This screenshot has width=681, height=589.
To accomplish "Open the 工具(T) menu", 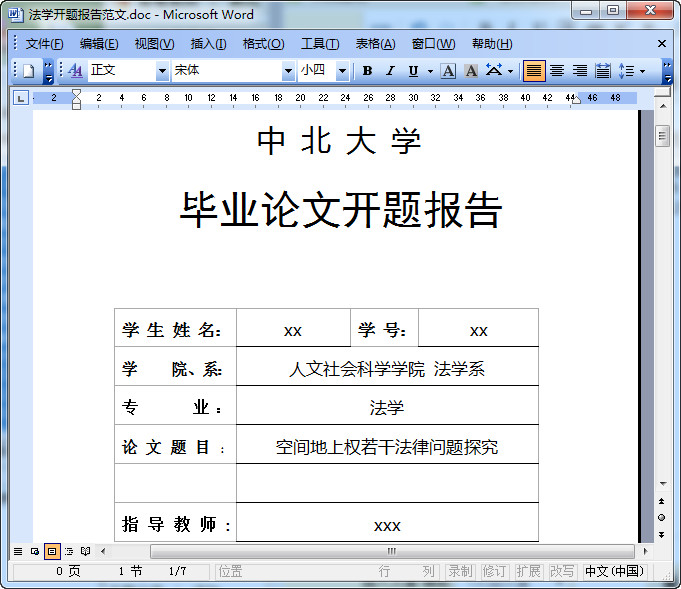I will click(320, 44).
